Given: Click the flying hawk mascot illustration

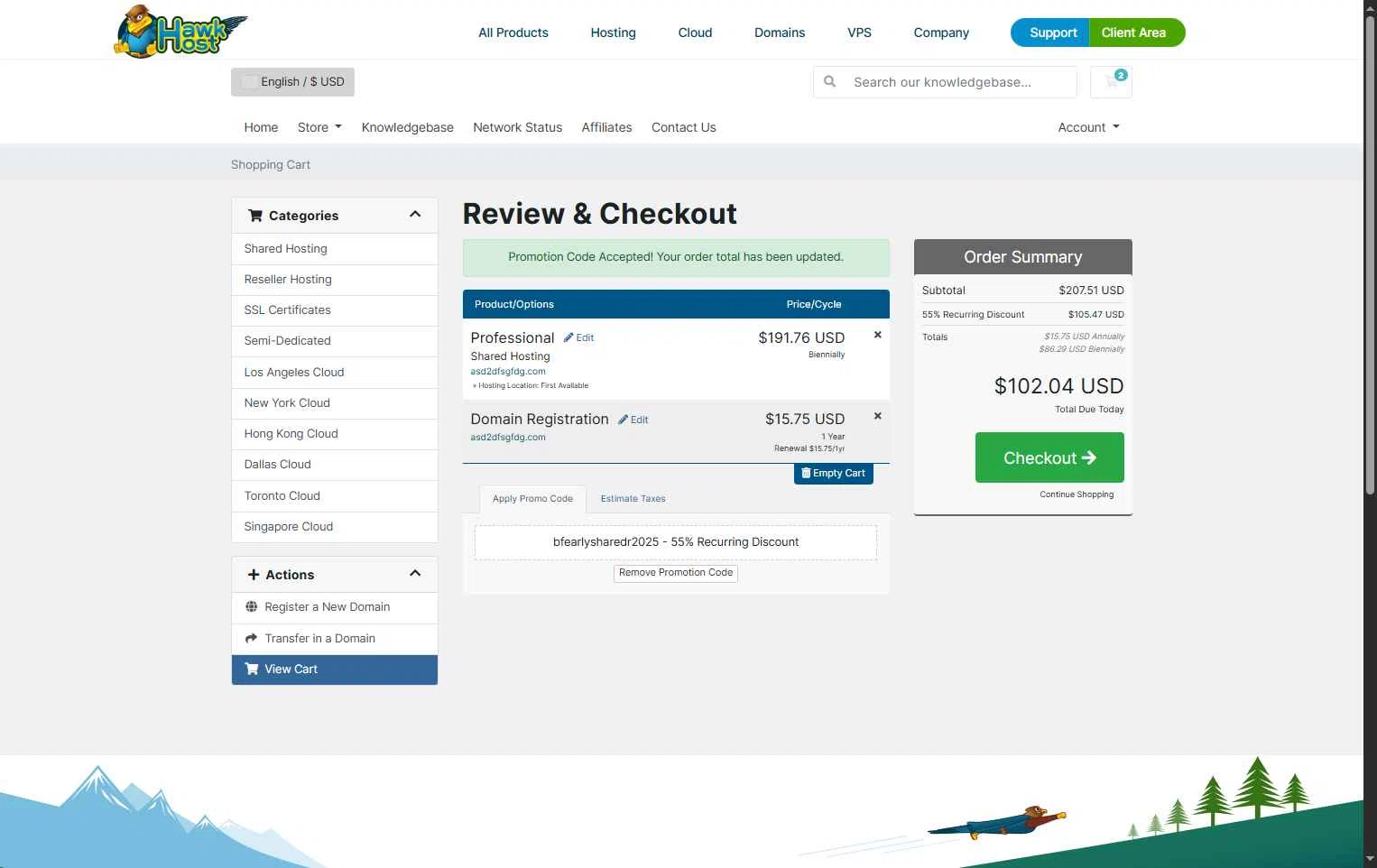Looking at the screenshot, I should tap(997, 822).
